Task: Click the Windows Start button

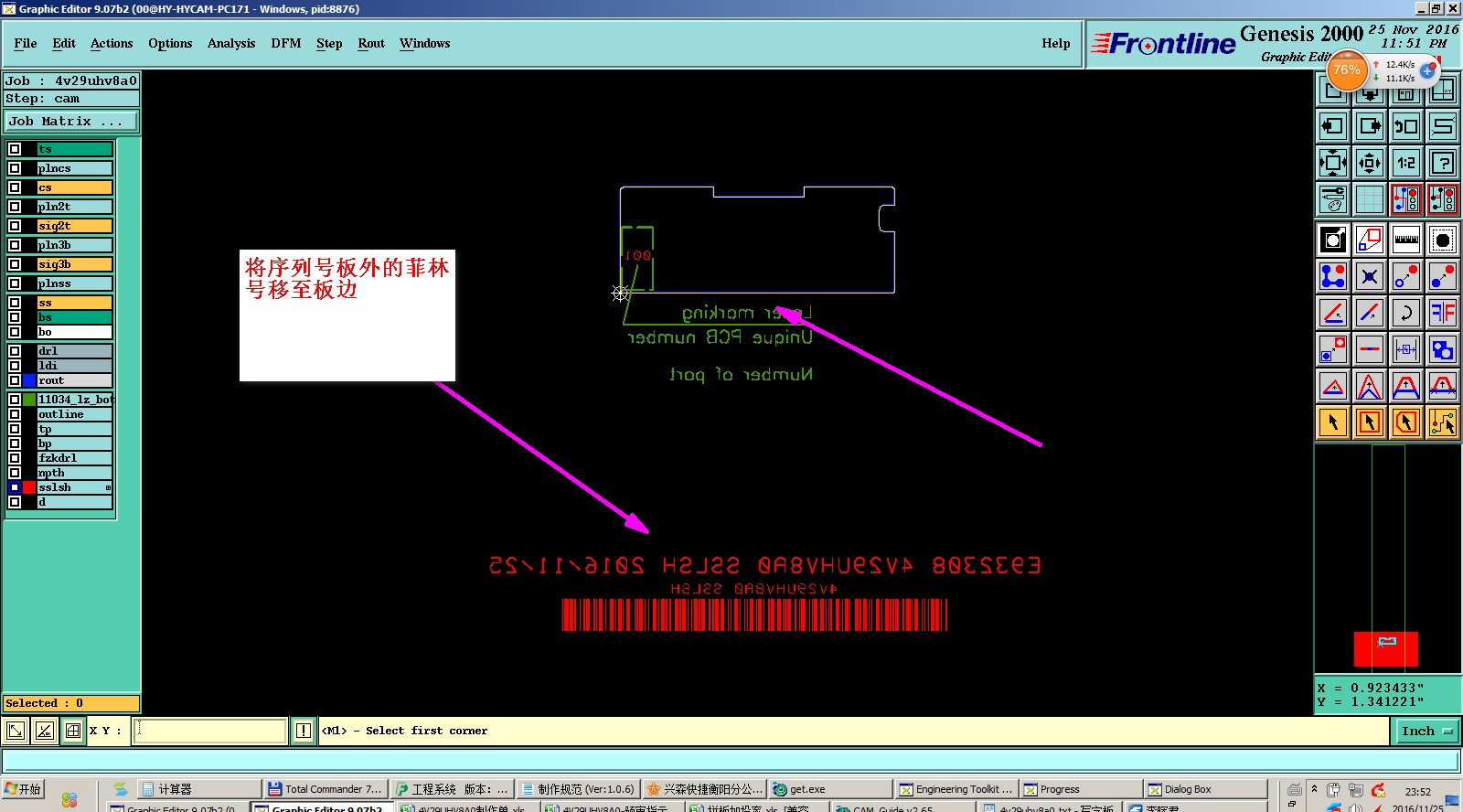Action: click(x=23, y=789)
